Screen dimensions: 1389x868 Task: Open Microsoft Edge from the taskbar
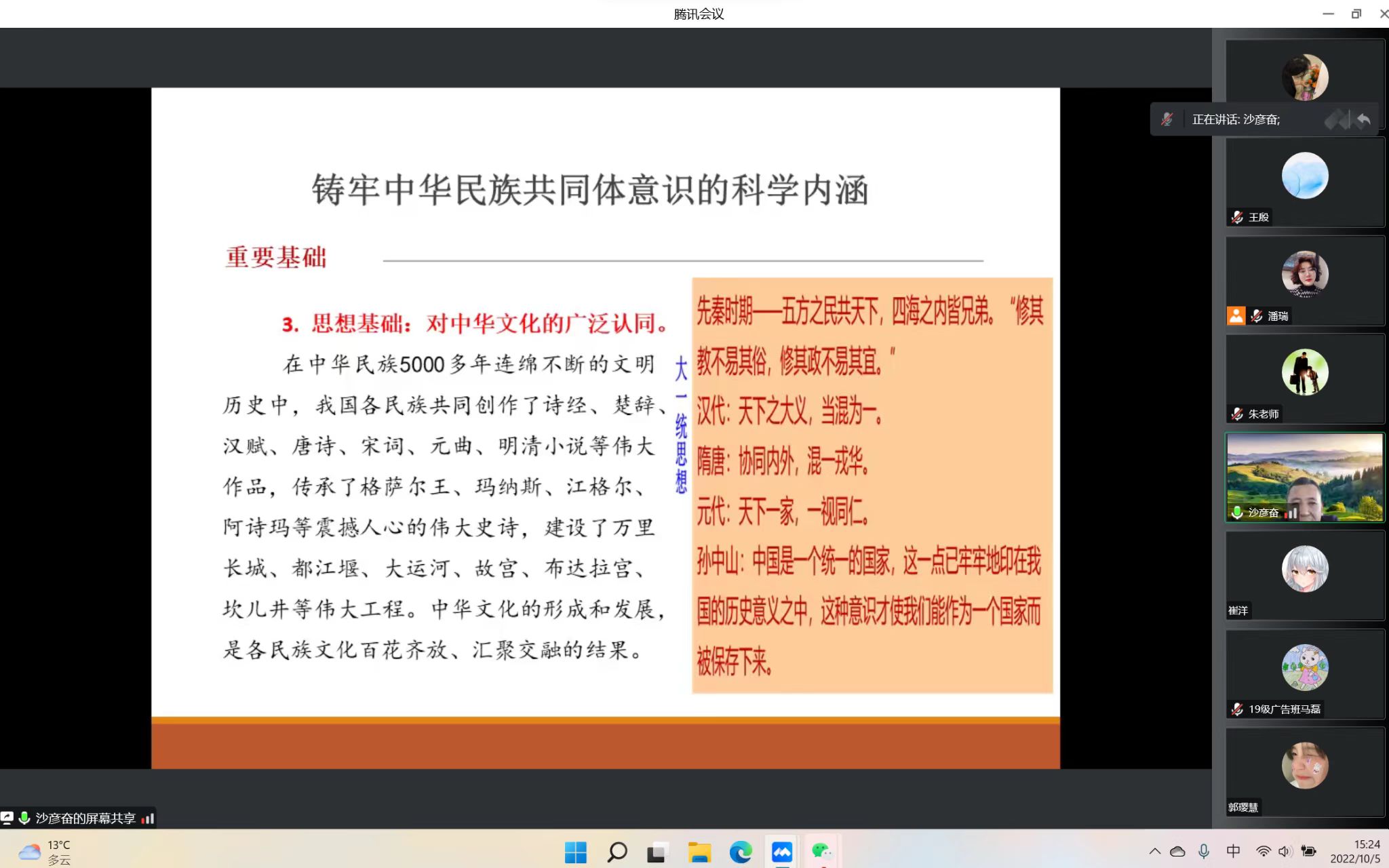point(741,852)
